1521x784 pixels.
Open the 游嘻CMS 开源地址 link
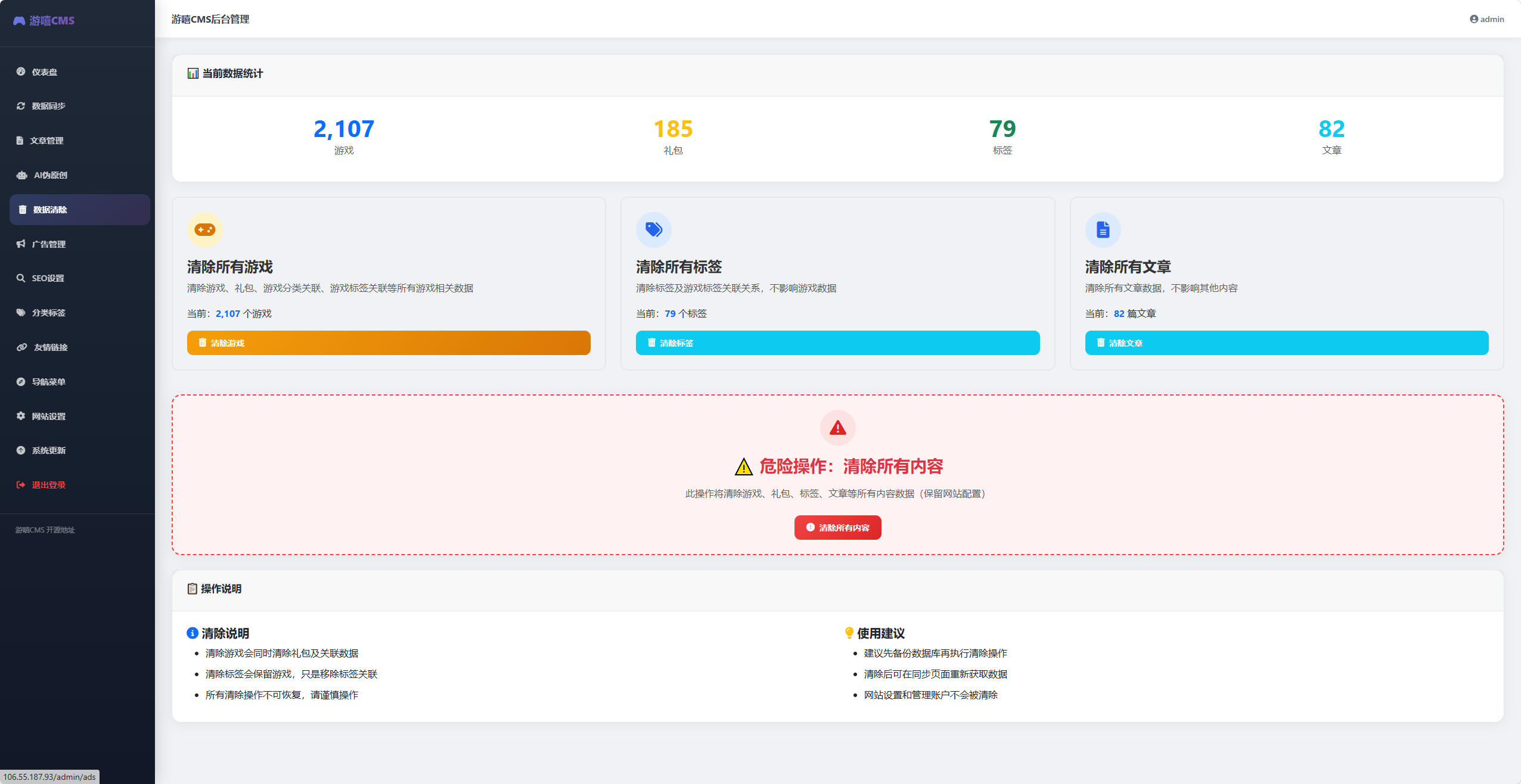point(45,530)
